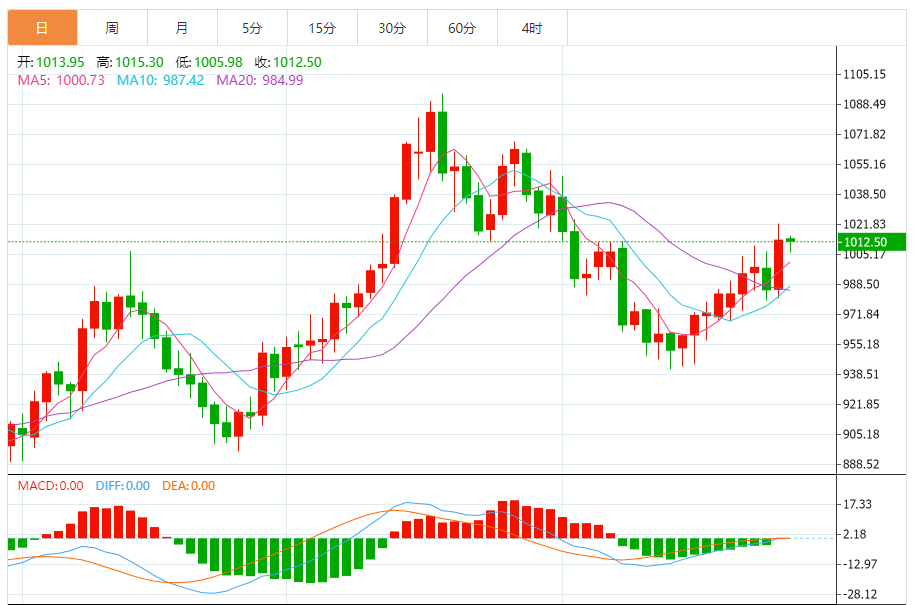Click the 1055.16 price axis label
This screenshot has width=915, height=605.
[x=864, y=164]
